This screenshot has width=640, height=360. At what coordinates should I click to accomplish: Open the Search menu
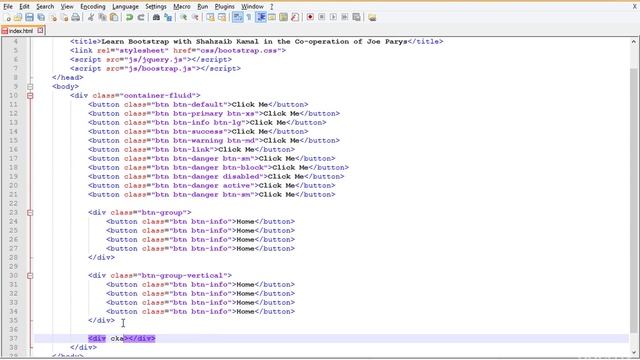click(x=45, y=7)
